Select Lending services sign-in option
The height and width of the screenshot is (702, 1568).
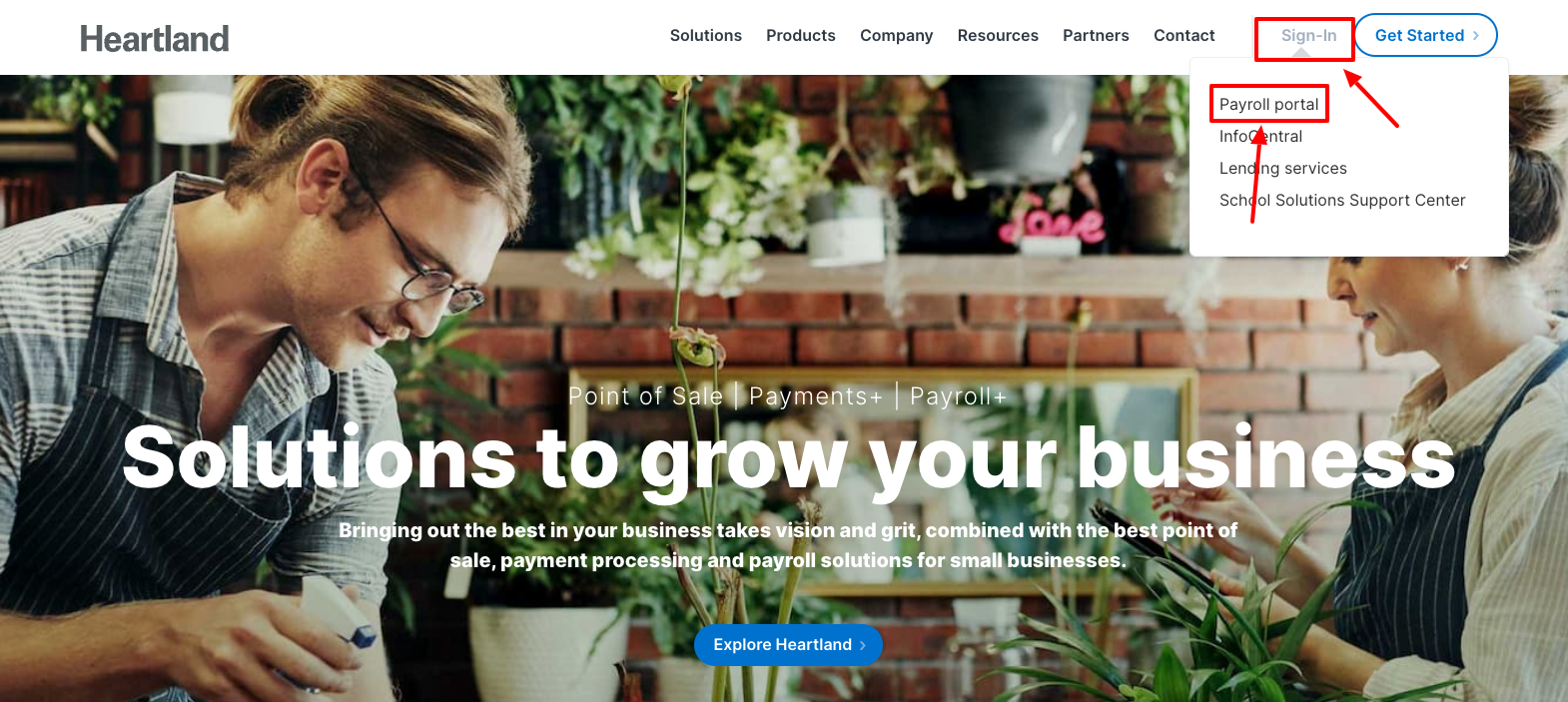click(x=1282, y=168)
